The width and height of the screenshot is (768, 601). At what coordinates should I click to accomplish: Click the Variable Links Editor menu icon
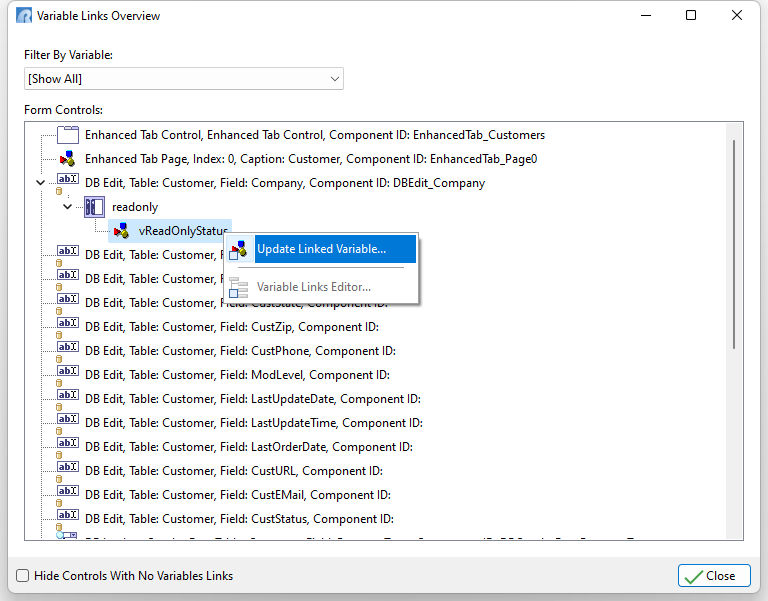239,287
